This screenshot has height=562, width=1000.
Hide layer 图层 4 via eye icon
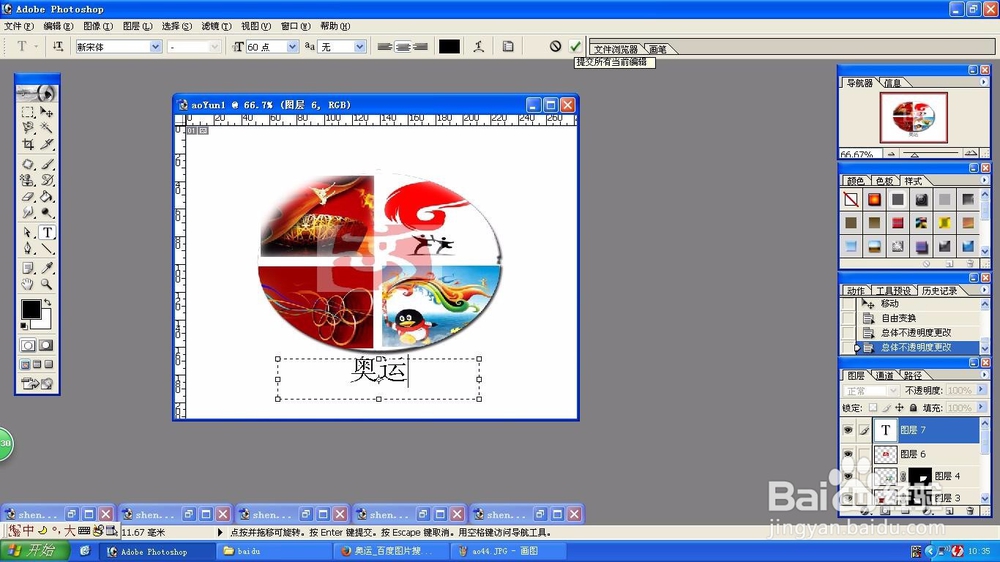pos(848,476)
